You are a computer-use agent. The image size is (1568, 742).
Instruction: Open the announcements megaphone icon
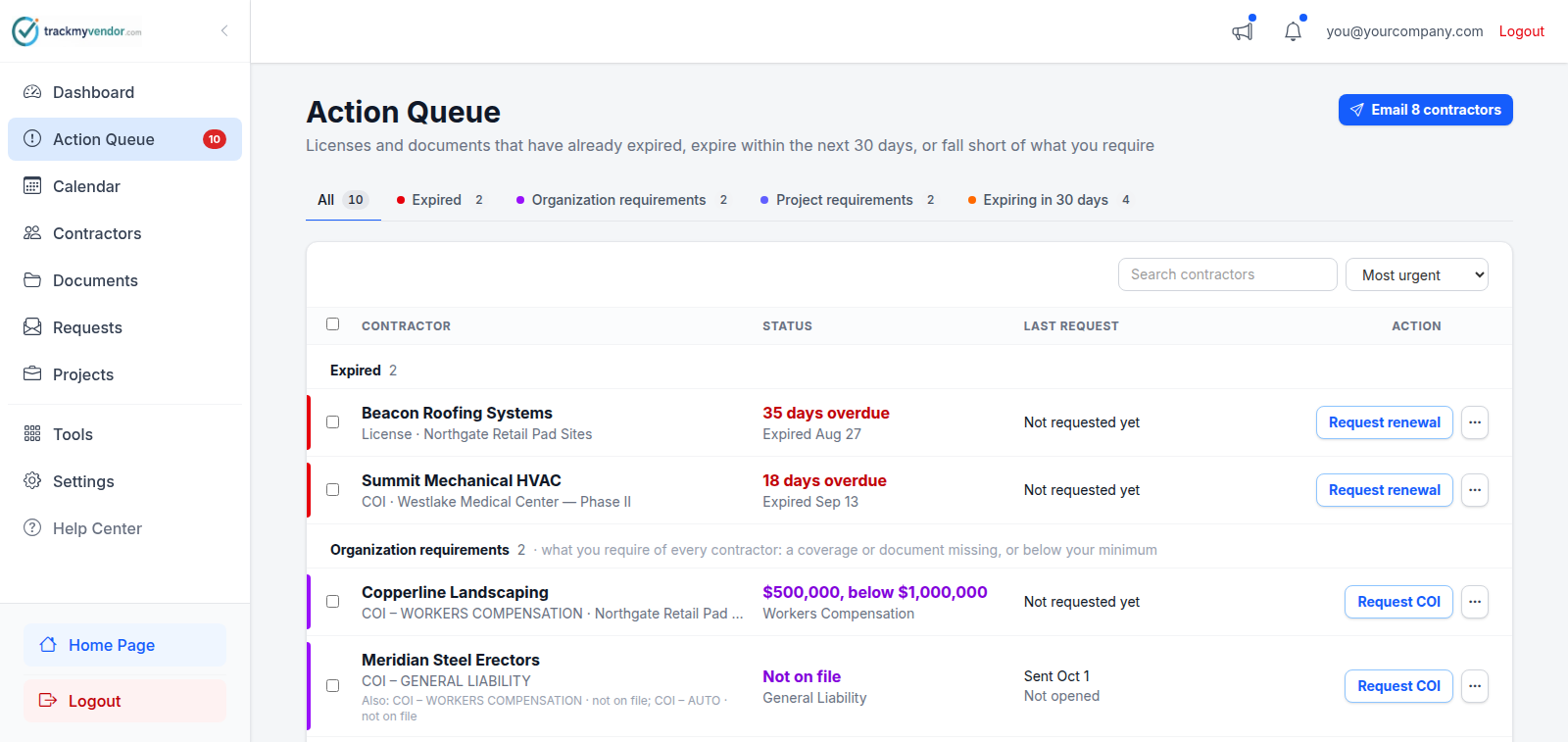(x=1243, y=31)
